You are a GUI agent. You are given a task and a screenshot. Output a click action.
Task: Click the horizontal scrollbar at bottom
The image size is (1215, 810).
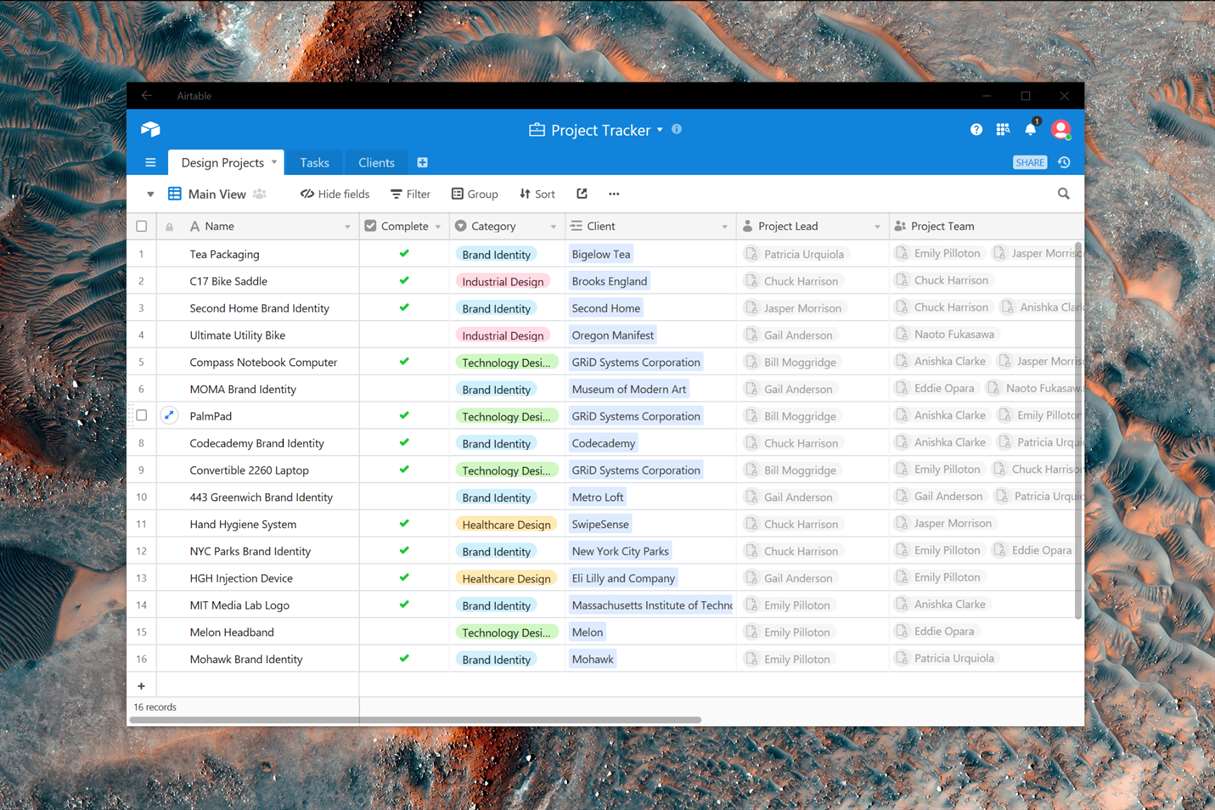[x=416, y=719]
